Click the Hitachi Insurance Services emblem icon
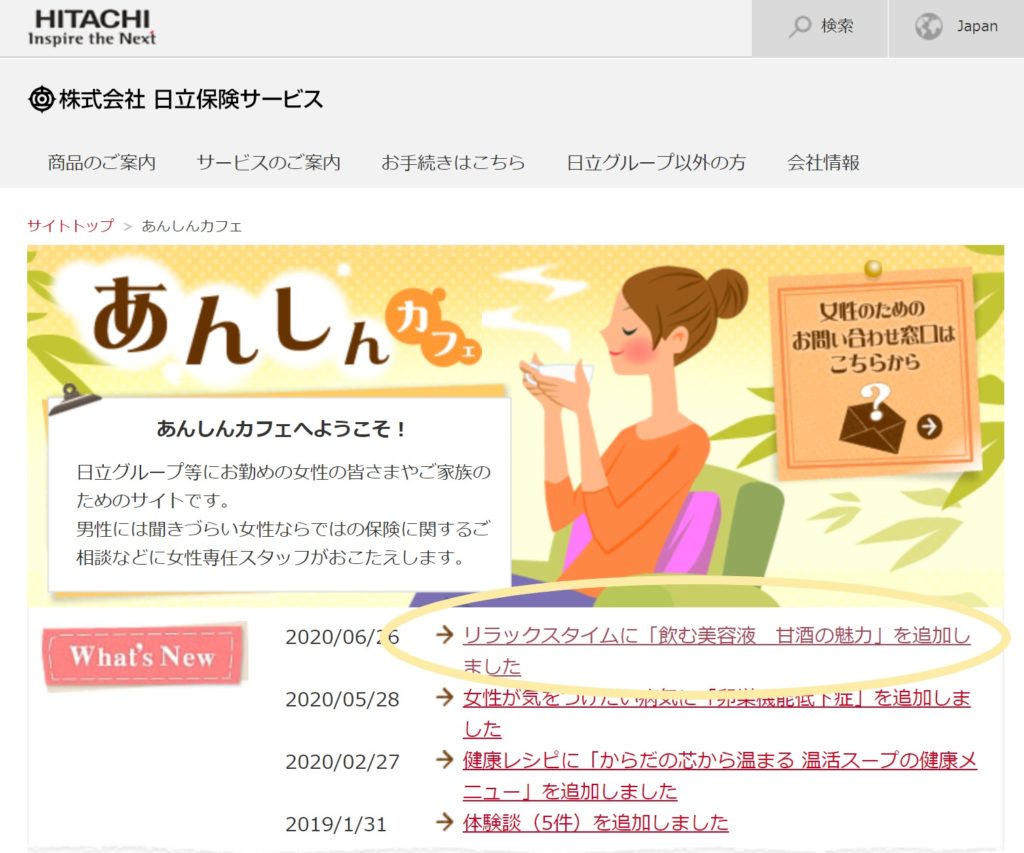 (41, 99)
